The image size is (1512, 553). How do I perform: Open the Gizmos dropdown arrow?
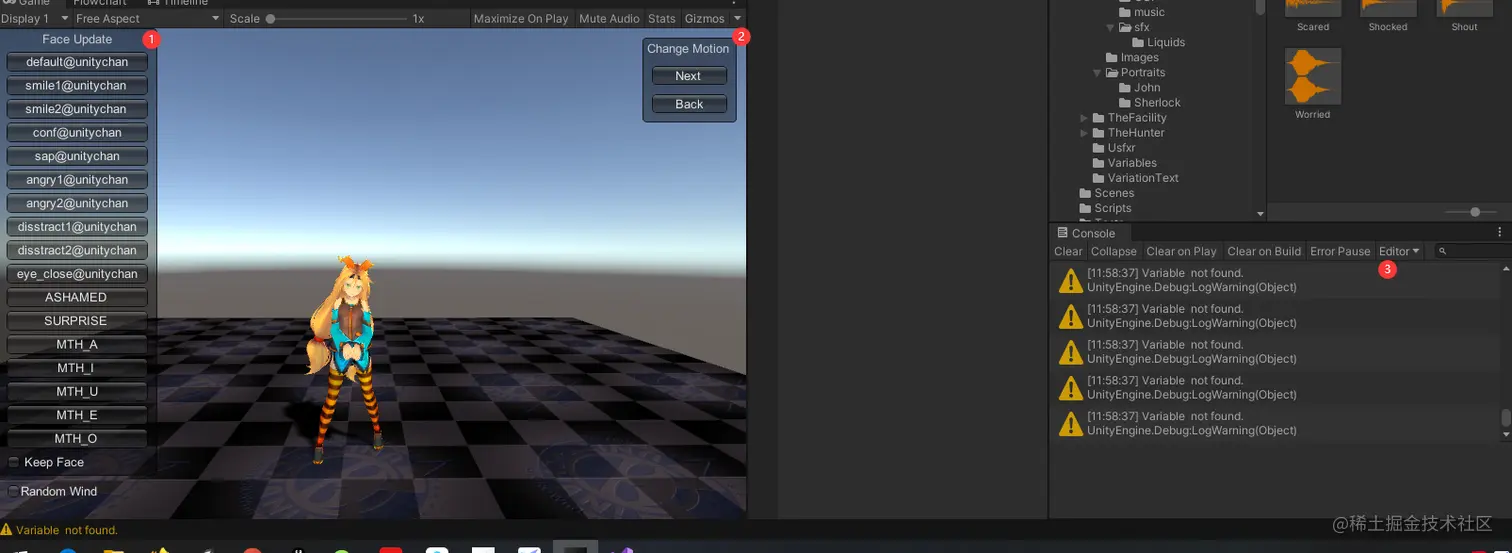tap(738, 19)
